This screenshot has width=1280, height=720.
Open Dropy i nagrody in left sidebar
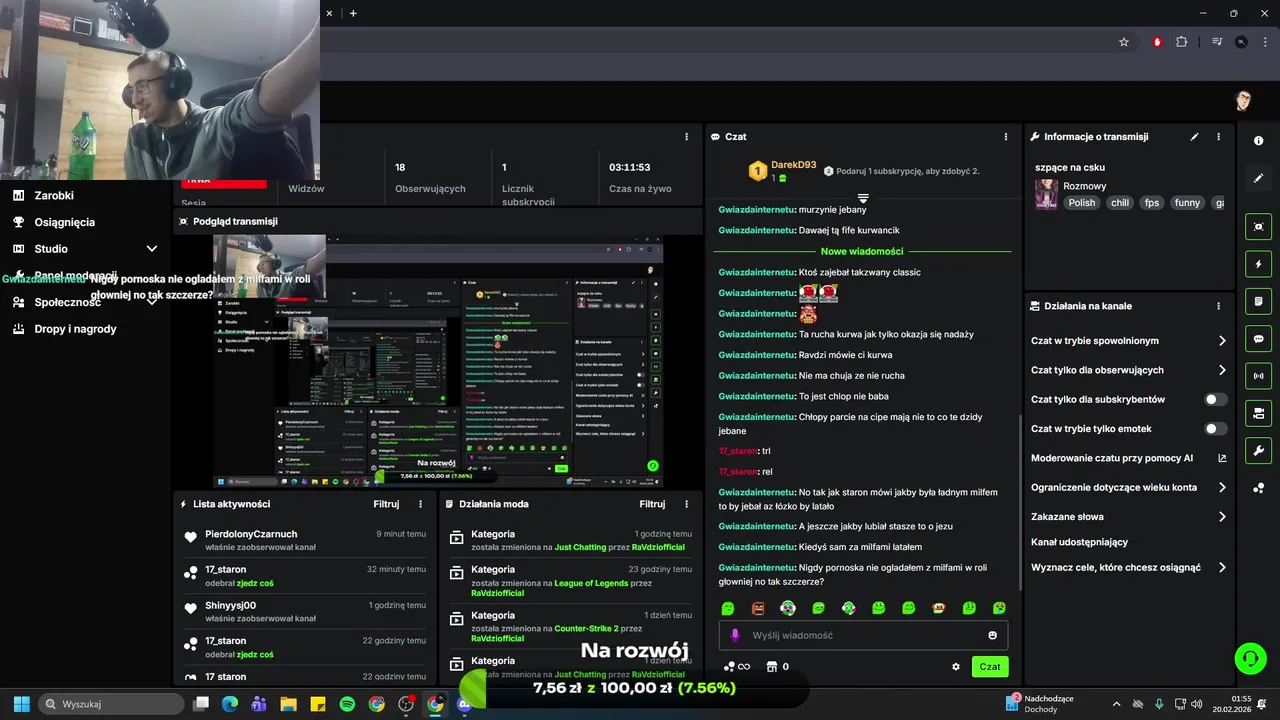(75, 329)
